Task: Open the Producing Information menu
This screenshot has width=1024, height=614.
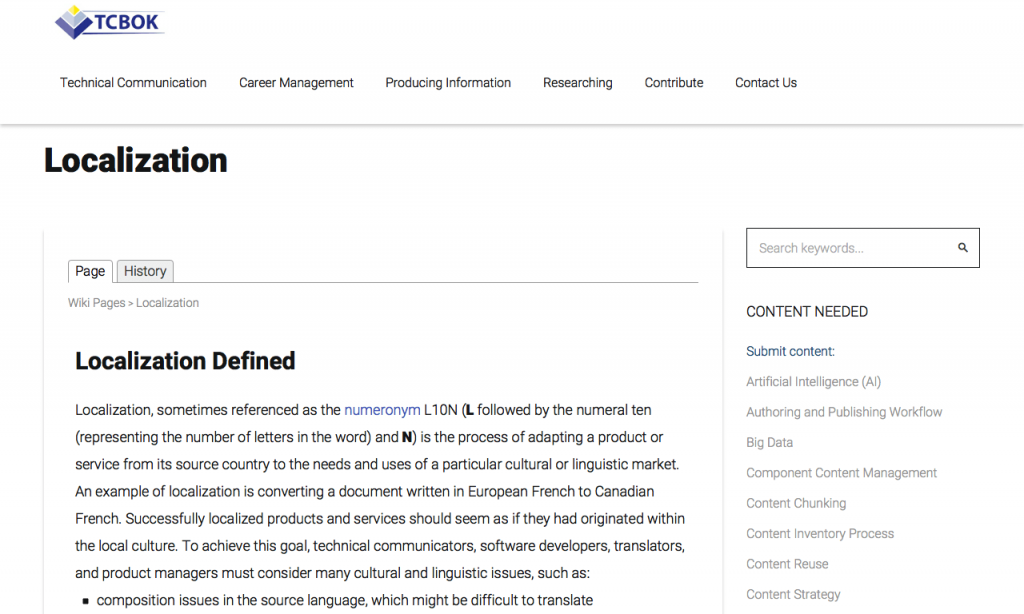Action: pyautogui.click(x=448, y=83)
